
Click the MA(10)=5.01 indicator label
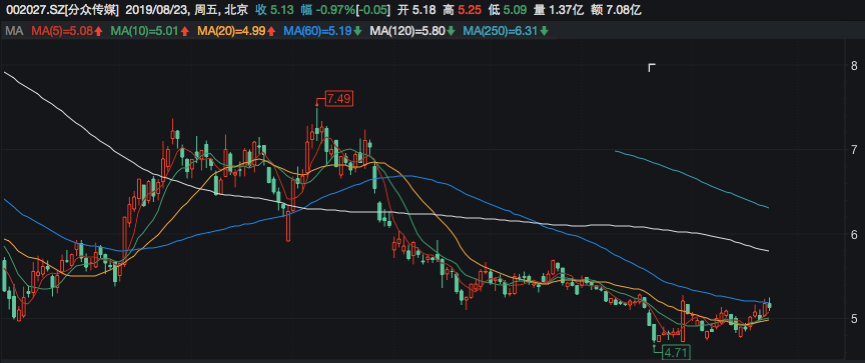pyautogui.click(x=146, y=31)
